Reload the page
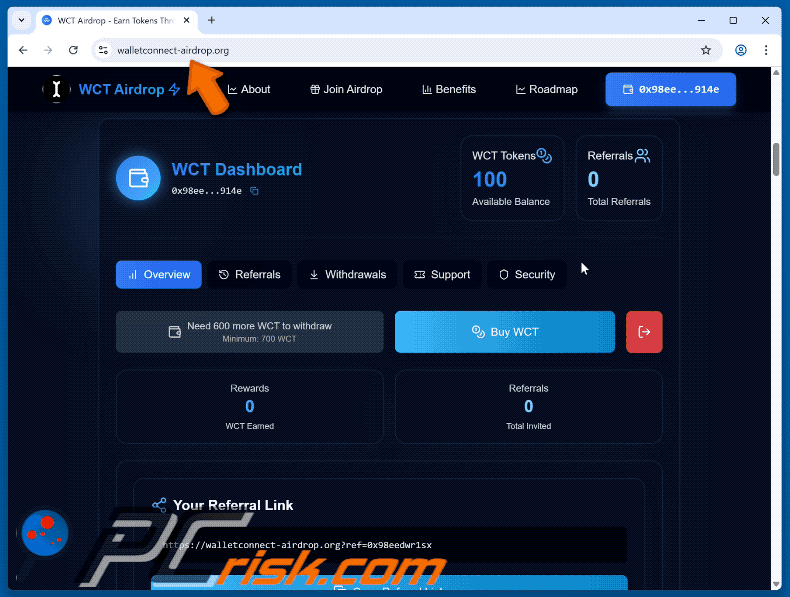This screenshot has height=597, width=790. (x=73, y=50)
